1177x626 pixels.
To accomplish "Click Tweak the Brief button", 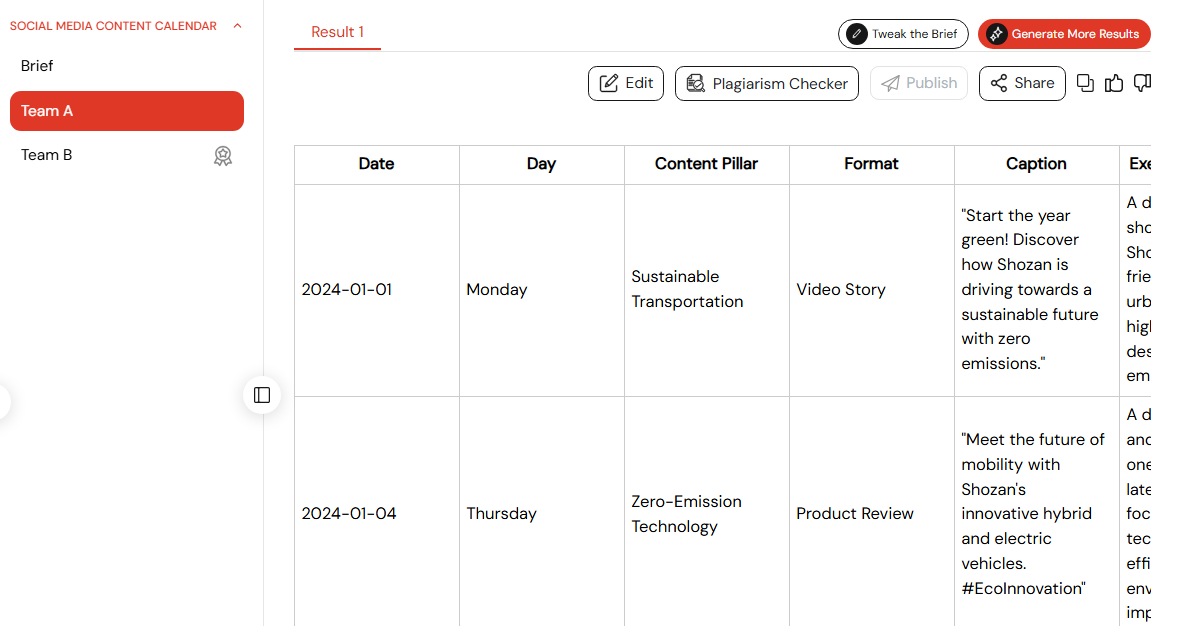I will [903, 34].
